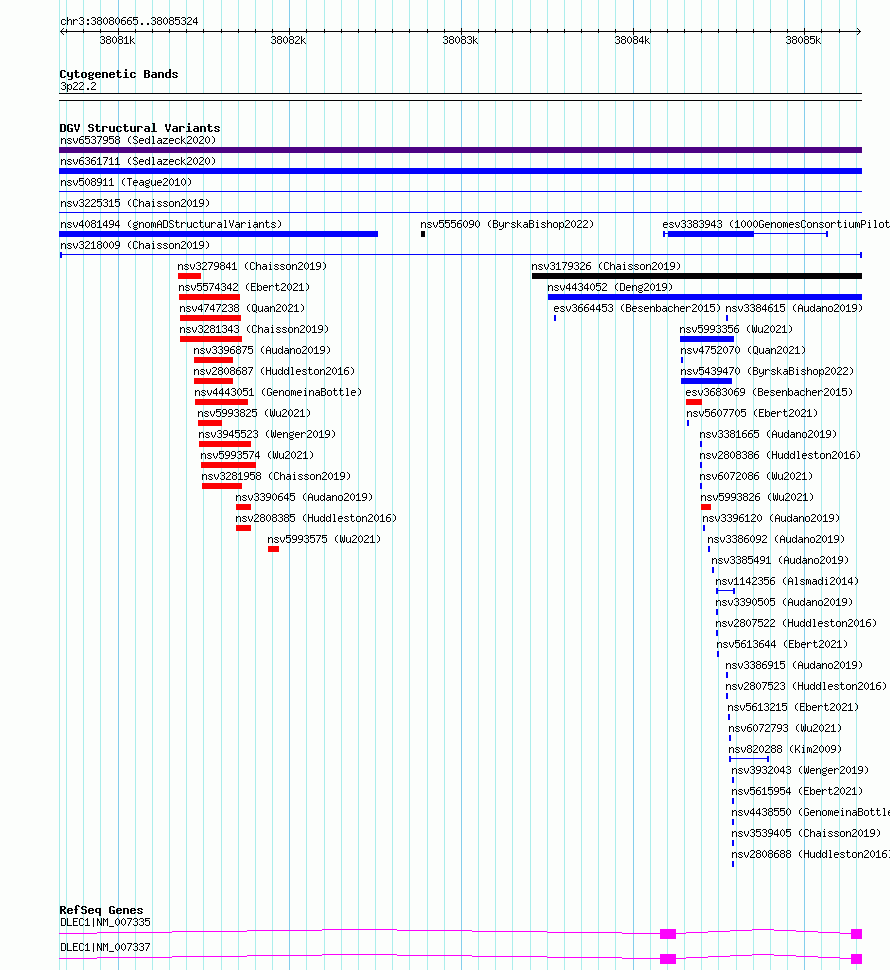
Task: Open nsv6361711 (Sedlazeck2020) variant label
Action: (138, 161)
